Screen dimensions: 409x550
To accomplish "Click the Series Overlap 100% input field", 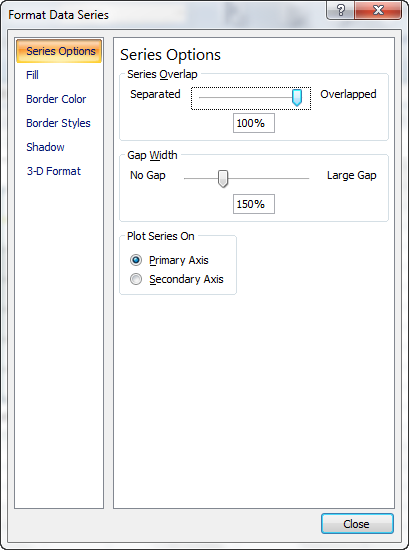I will (x=254, y=123).
